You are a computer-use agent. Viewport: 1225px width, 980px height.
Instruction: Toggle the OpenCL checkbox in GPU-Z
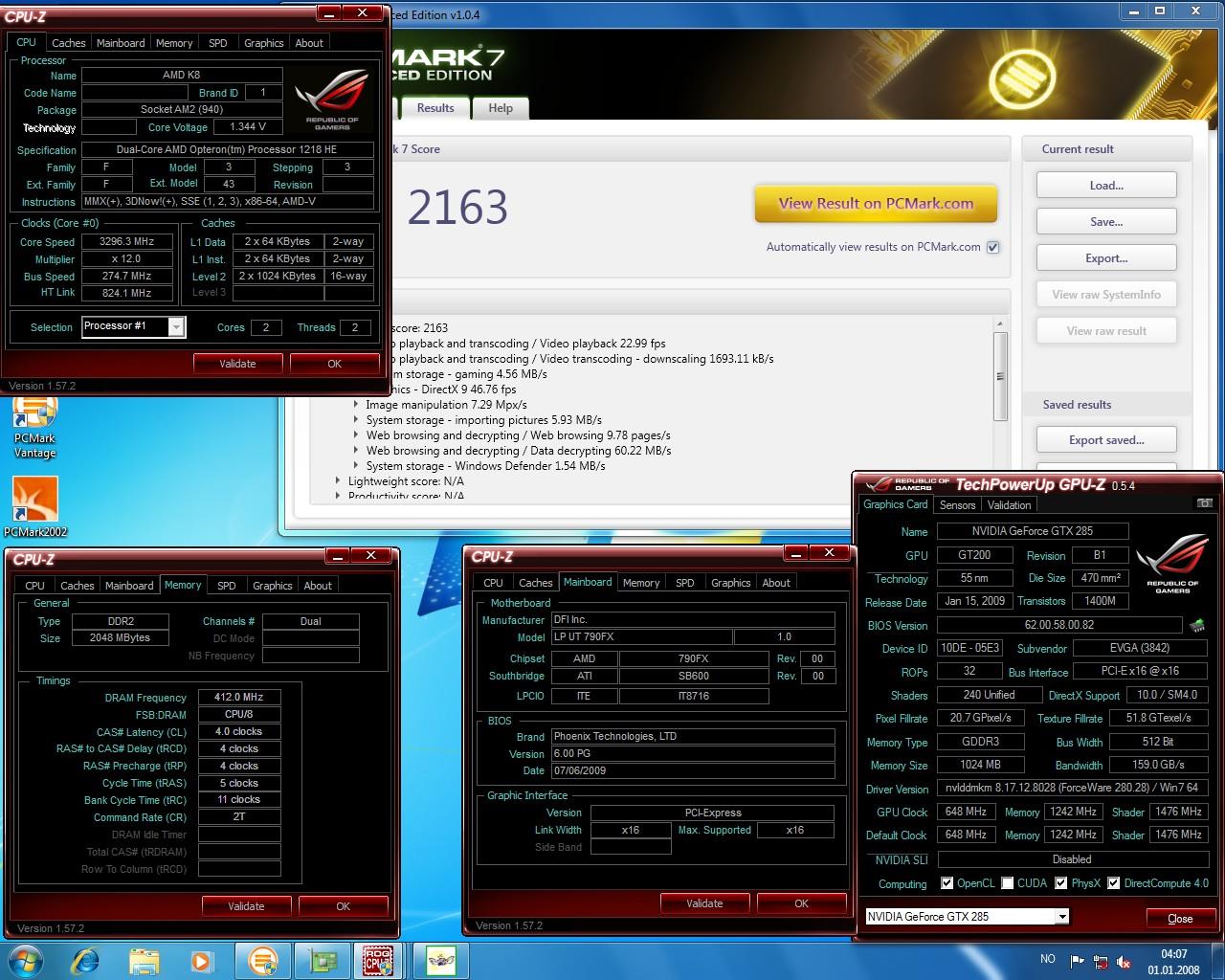[x=947, y=883]
